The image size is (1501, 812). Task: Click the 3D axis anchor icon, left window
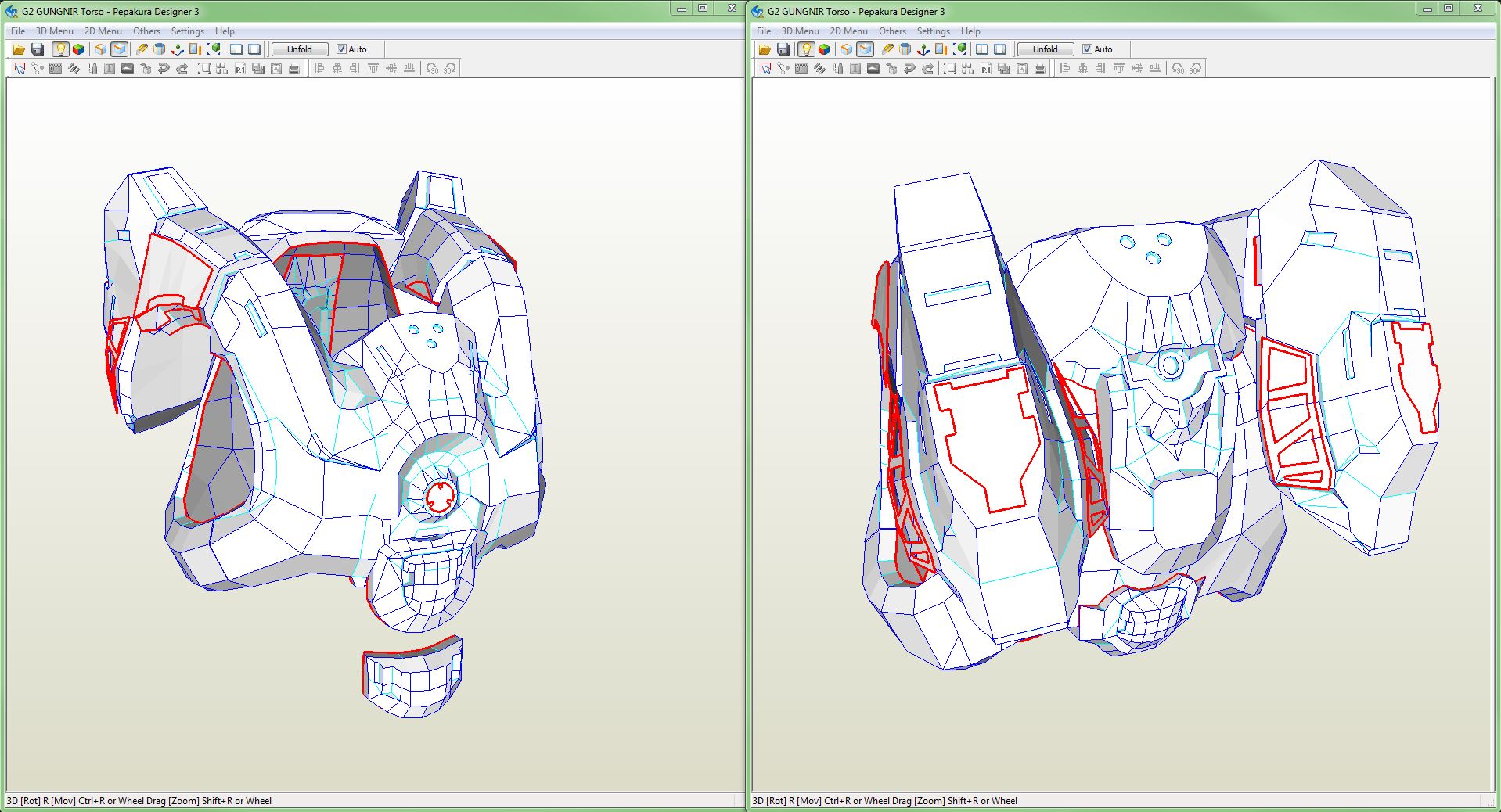177,49
